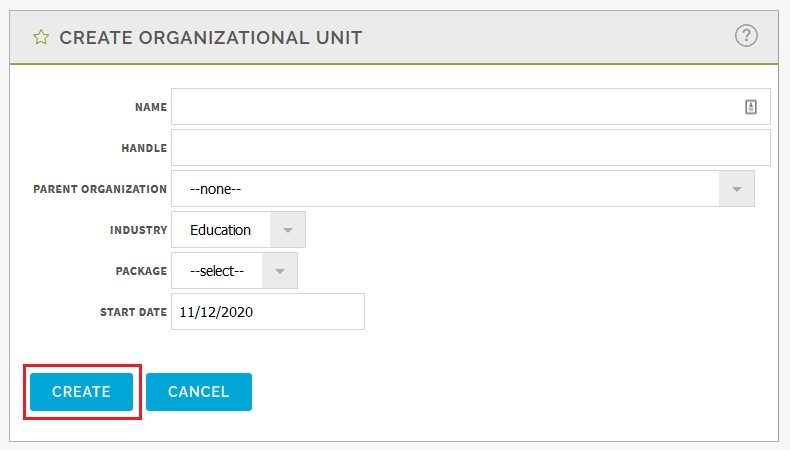
Task: Click the Parent Organization dropdown arrow
Action: pos(737,189)
